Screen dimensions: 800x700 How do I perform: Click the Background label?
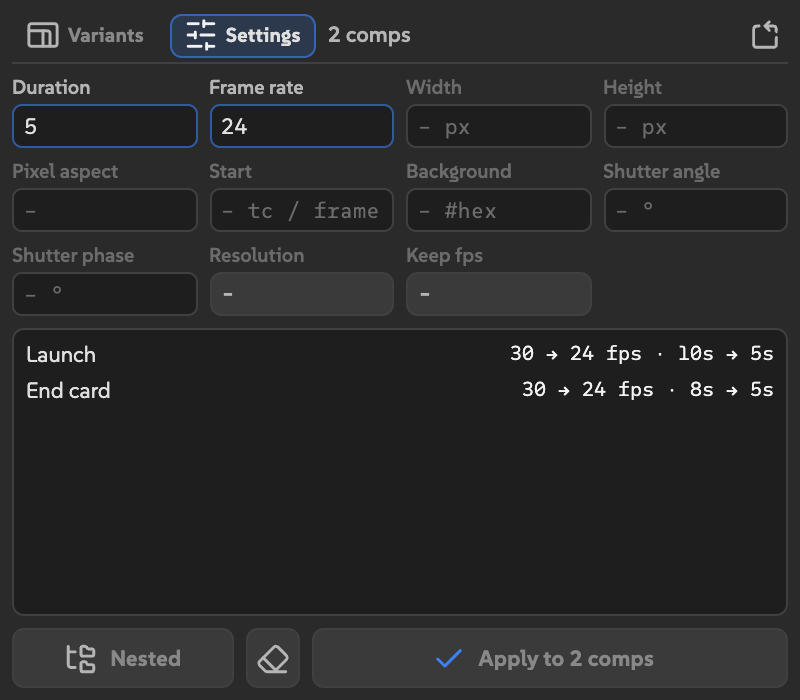pyautogui.click(x=459, y=171)
